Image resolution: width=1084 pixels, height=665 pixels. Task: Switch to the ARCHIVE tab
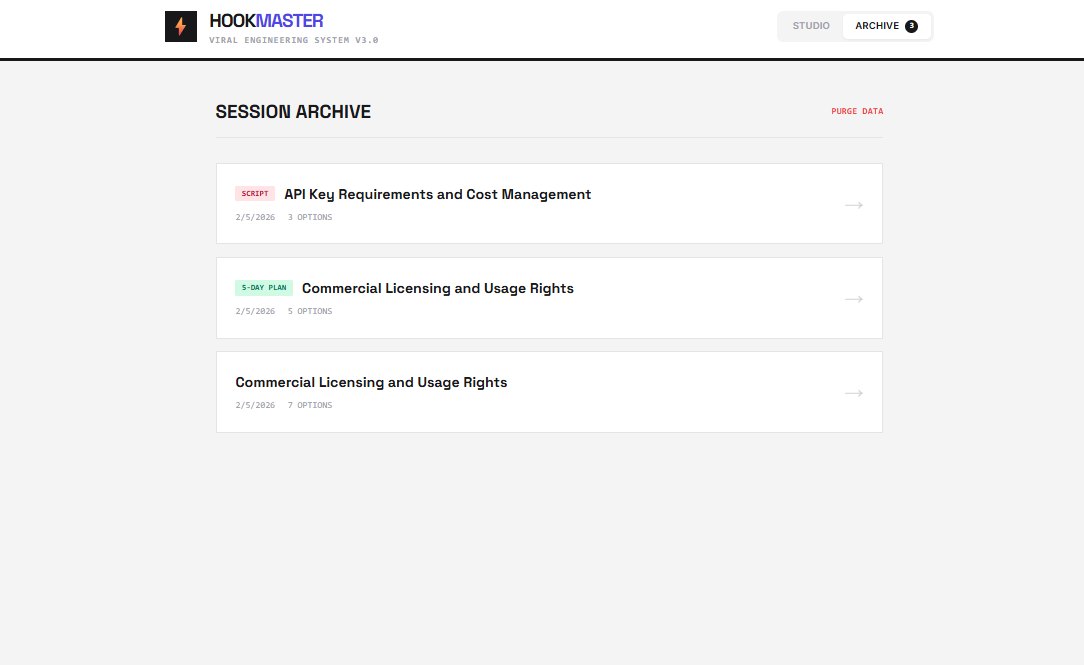(x=875, y=26)
